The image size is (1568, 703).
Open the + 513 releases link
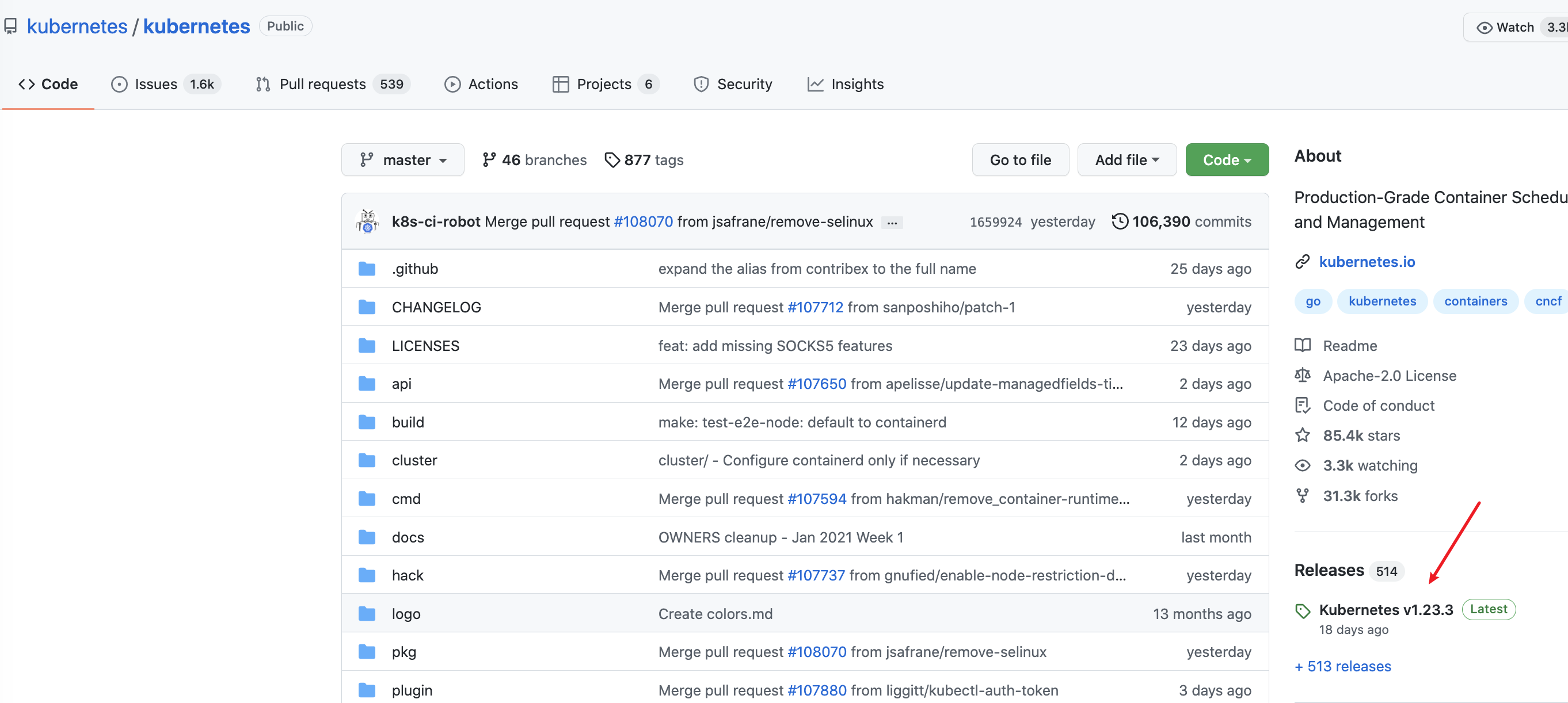pyautogui.click(x=1342, y=667)
